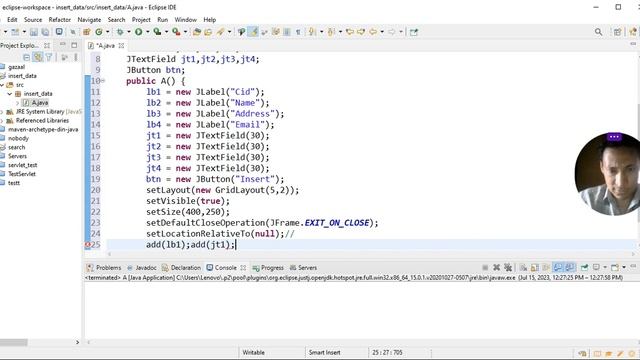Image resolution: width=640 pixels, height=360 pixels.
Task: Click the New Java Class green icon
Action: pyautogui.click(x=99, y=32)
